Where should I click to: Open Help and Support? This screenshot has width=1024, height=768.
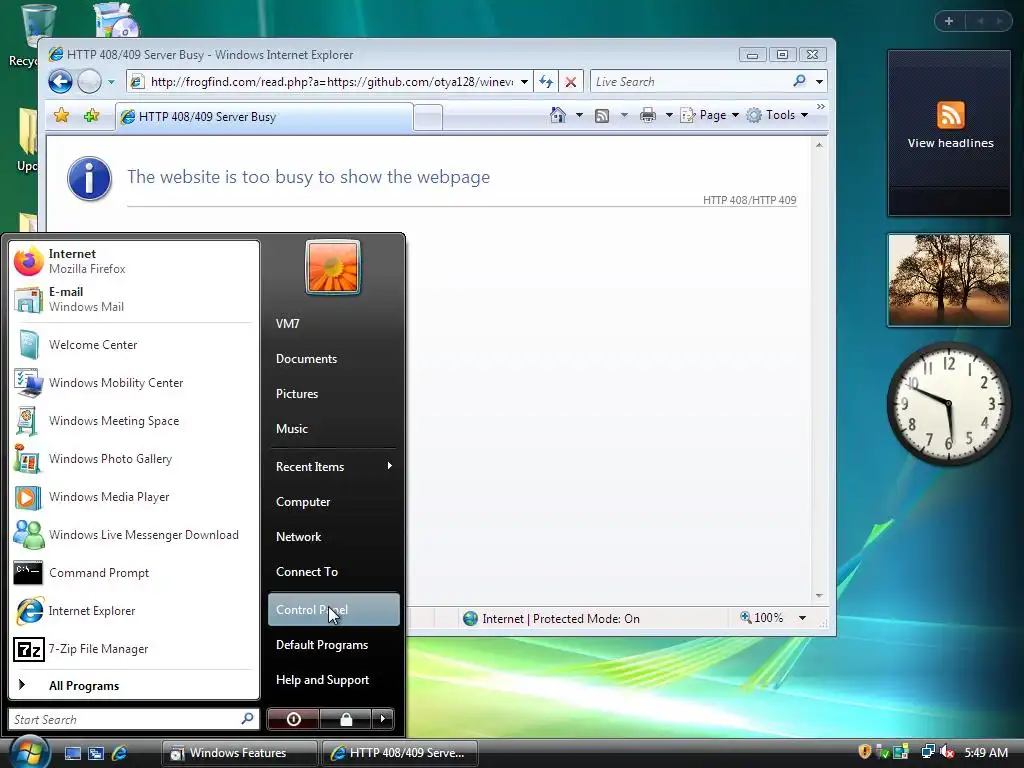point(334,680)
